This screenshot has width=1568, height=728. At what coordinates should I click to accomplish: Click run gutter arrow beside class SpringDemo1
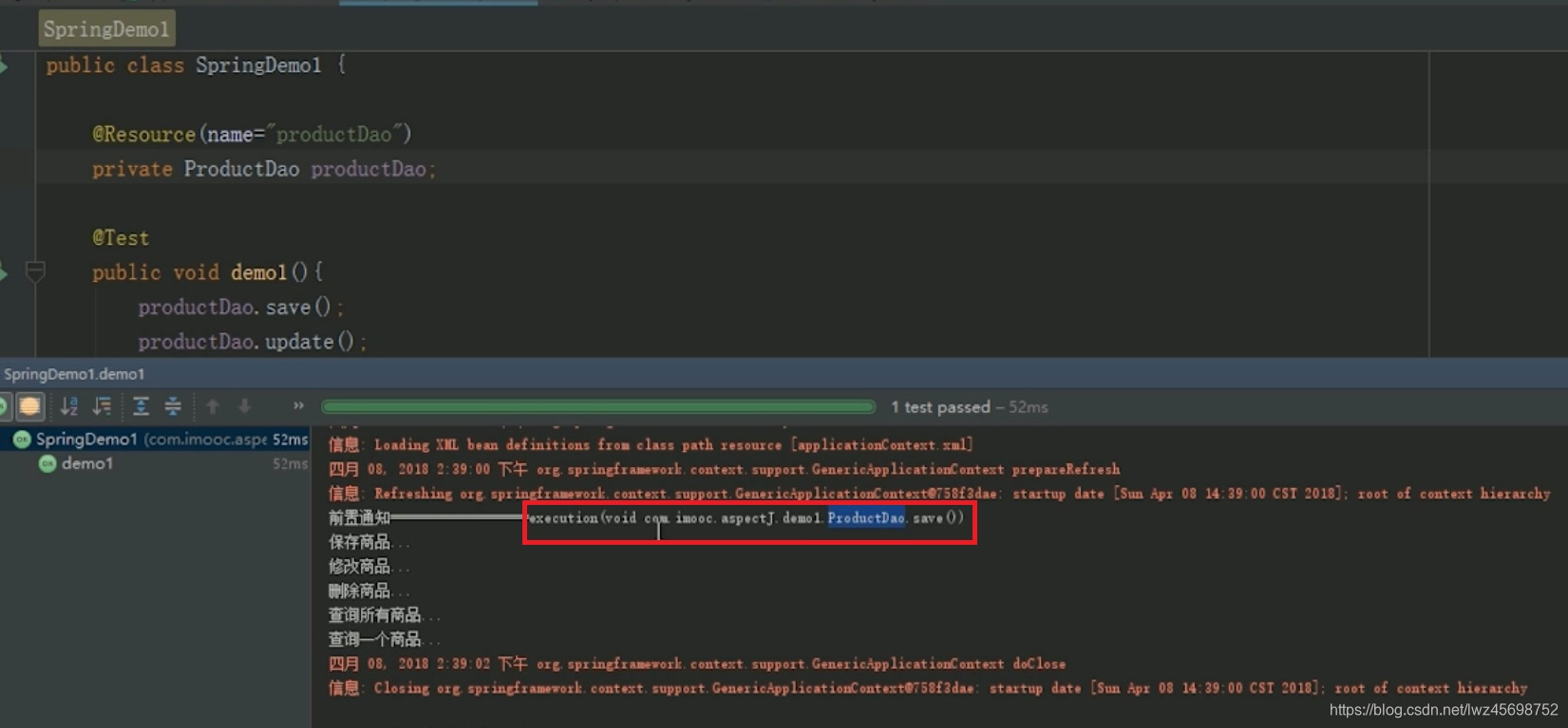(5, 65)
